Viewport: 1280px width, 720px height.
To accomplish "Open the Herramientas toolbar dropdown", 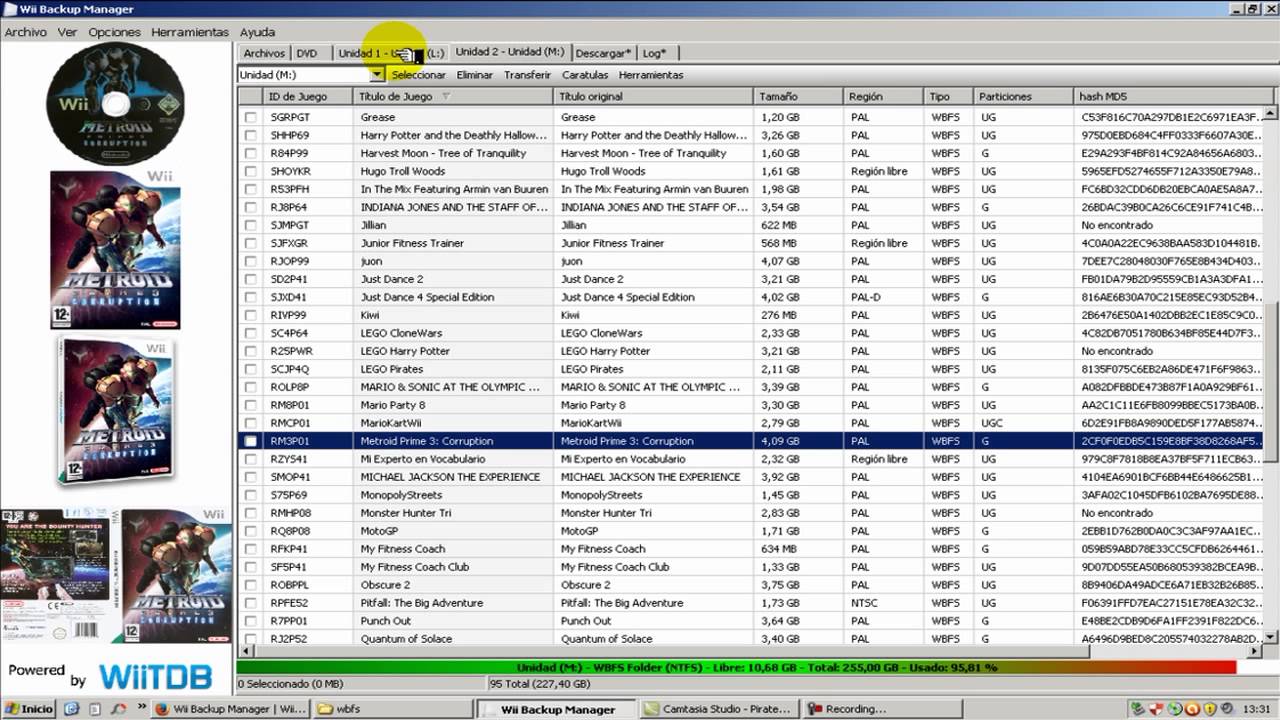I will click(651, 75).
